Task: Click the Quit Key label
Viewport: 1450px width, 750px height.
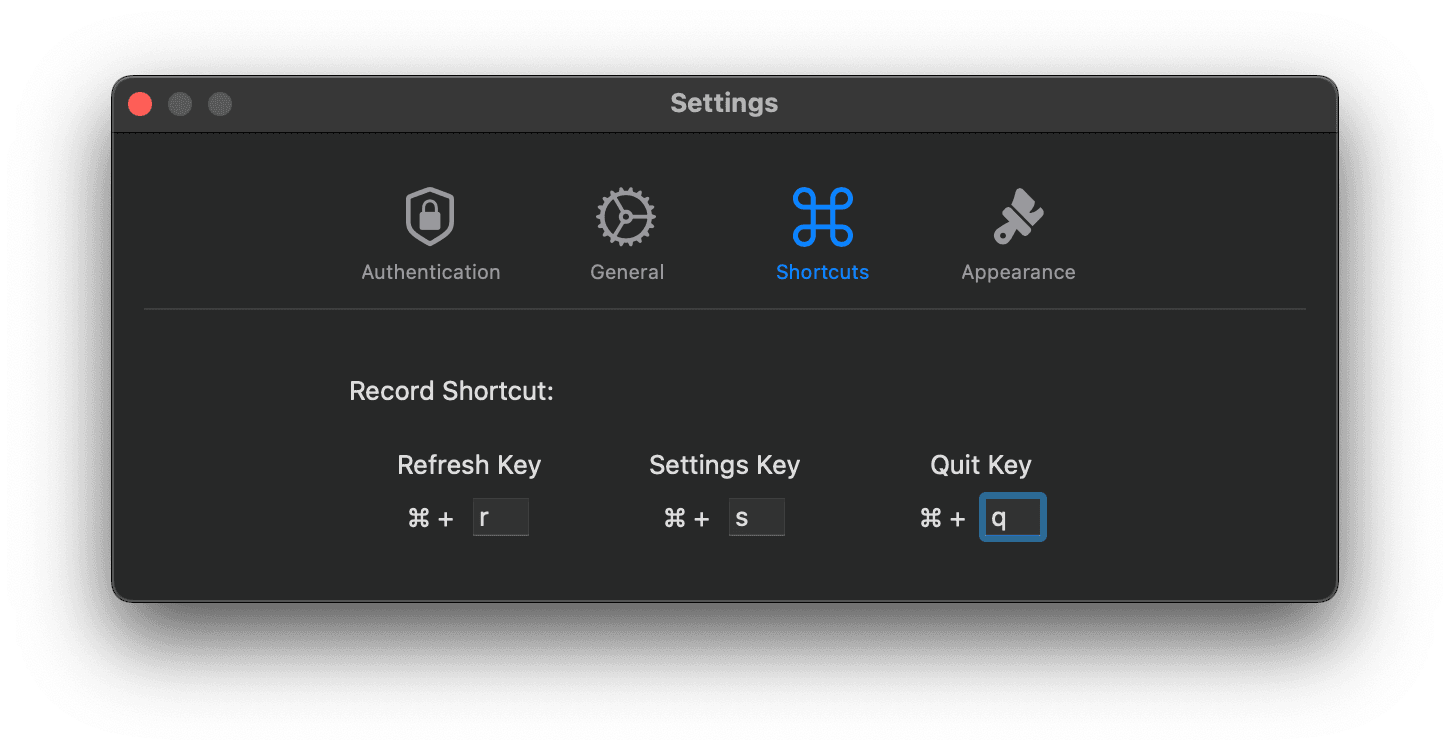Action: click(981, 465)
